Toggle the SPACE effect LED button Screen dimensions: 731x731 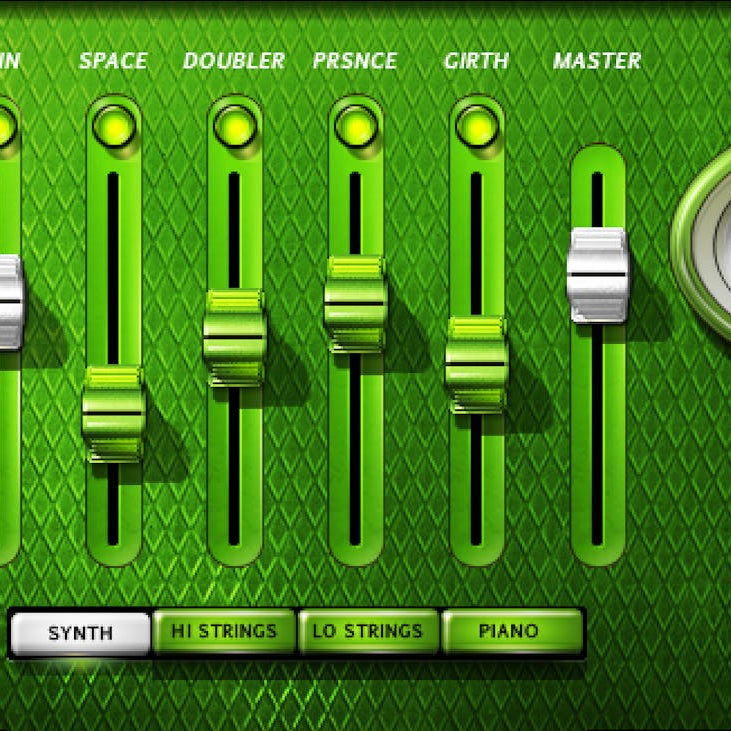coord(114,126)
